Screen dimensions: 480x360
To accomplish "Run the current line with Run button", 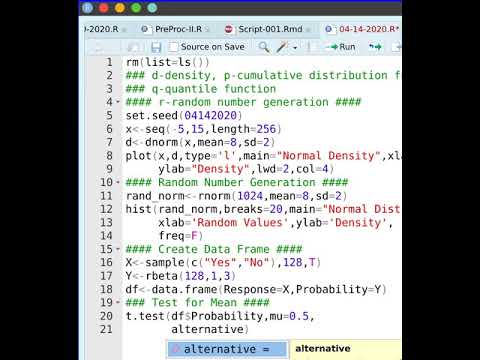I will point(341,47).
